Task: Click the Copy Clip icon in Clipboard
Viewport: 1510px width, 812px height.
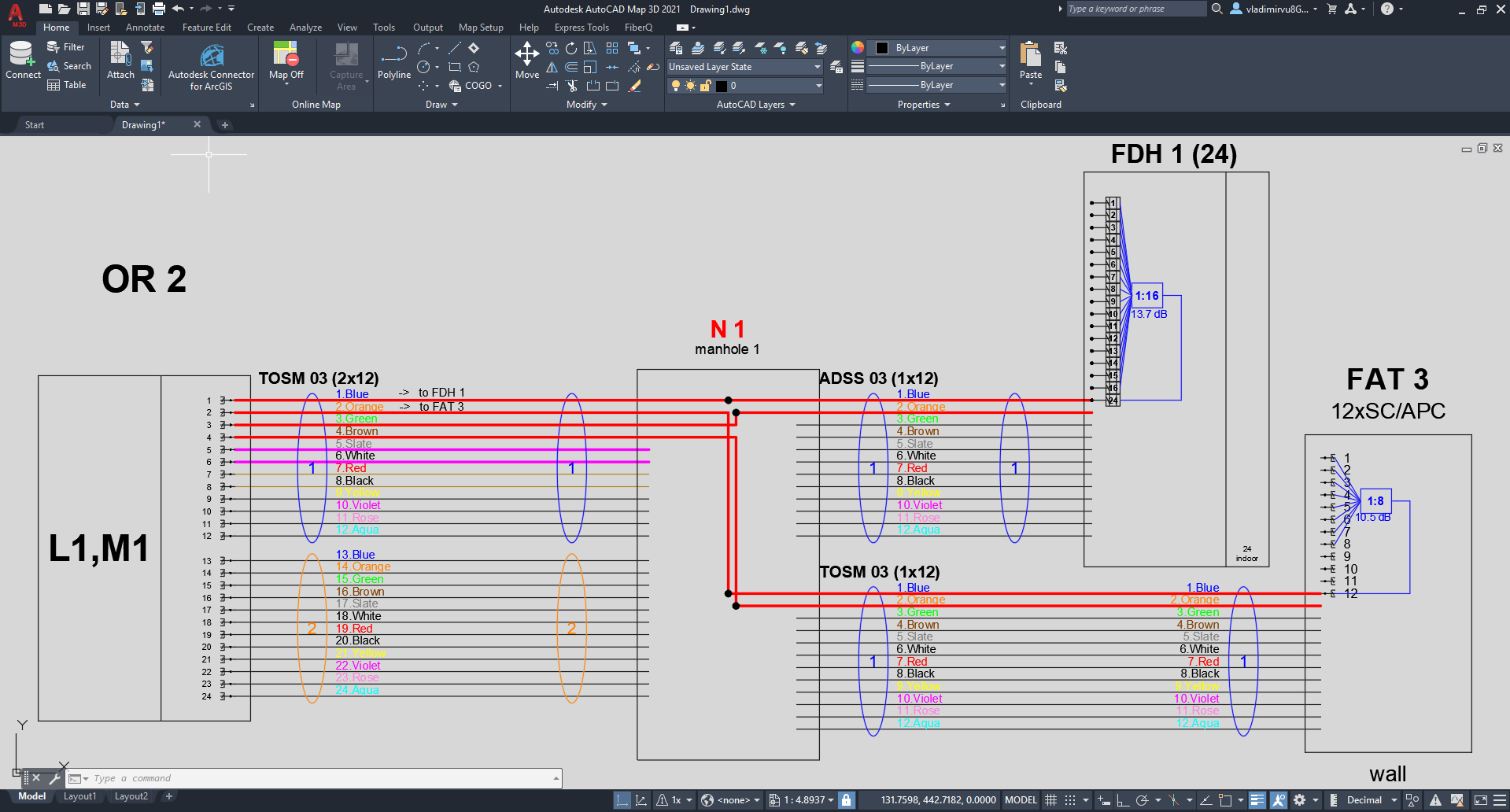Action: pyautogui.click(x=1060, y=67)
